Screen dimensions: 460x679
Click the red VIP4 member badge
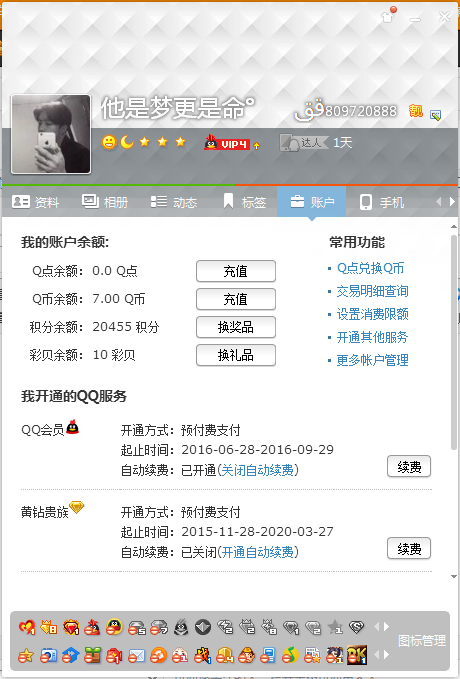coord(227,143)
